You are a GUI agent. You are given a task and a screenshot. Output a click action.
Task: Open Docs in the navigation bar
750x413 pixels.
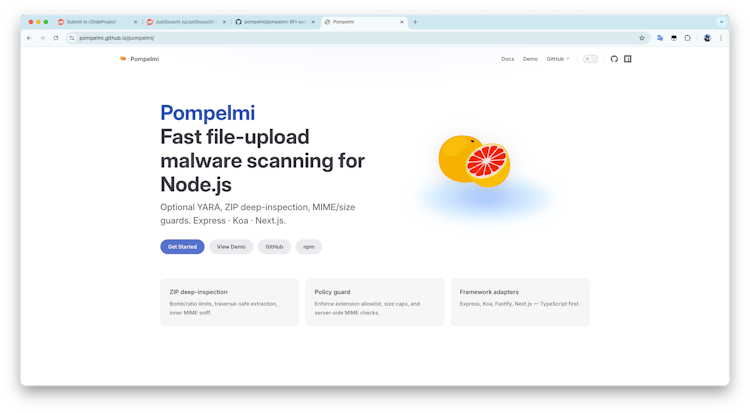[x=507, y=59]
